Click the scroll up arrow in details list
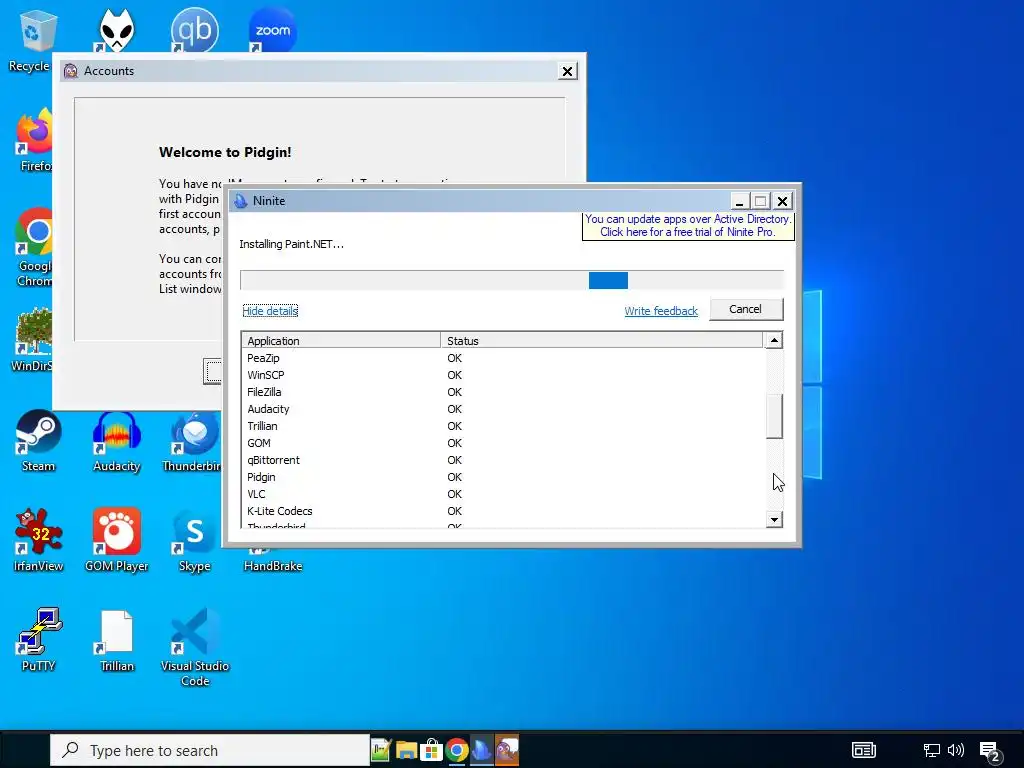 [774, 340]
